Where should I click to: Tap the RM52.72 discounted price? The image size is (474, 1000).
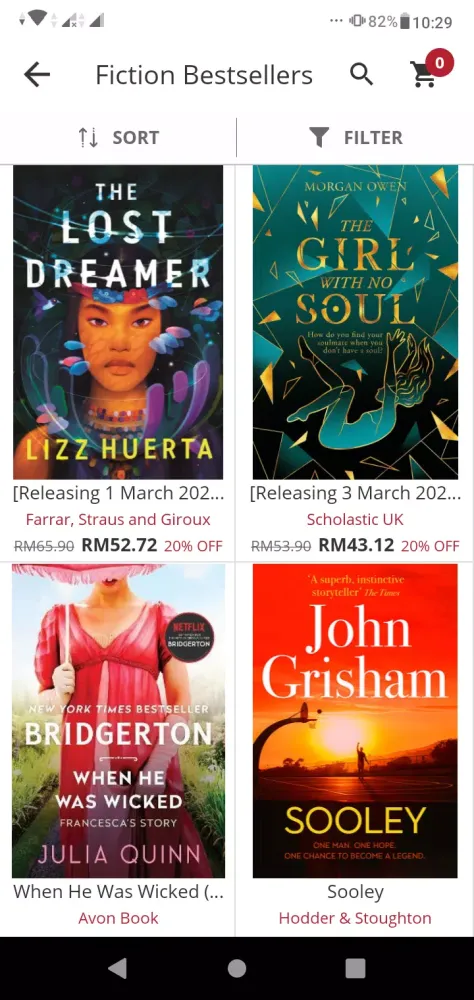(119, 545)
